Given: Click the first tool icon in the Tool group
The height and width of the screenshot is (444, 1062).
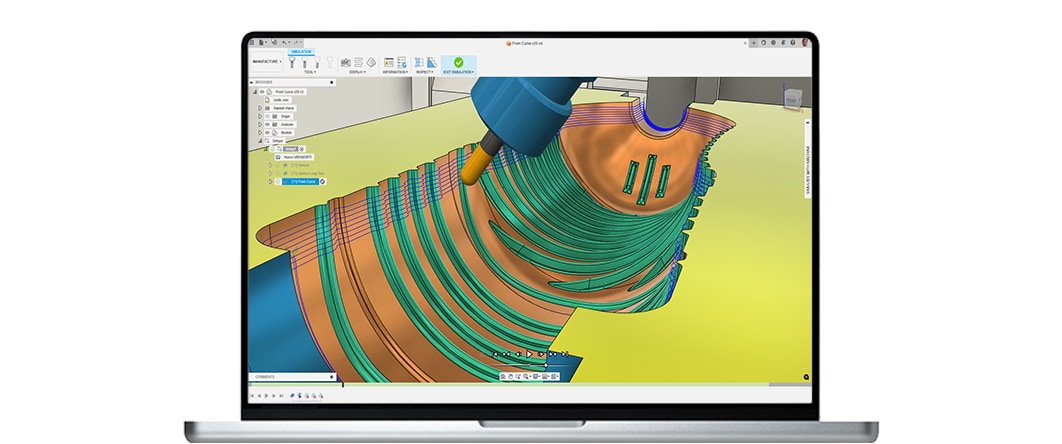Looking at the screenshot, I should point(292,62).
